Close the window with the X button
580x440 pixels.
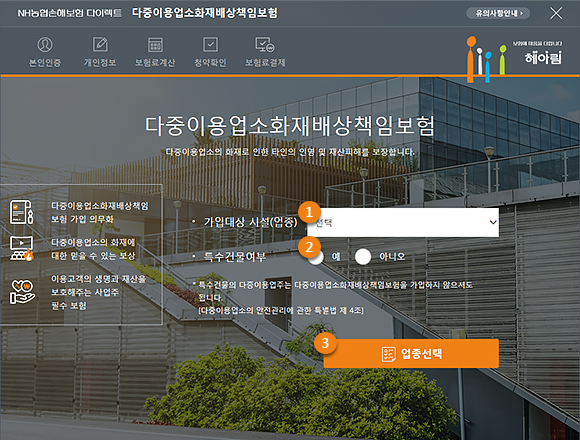point(556,13)
